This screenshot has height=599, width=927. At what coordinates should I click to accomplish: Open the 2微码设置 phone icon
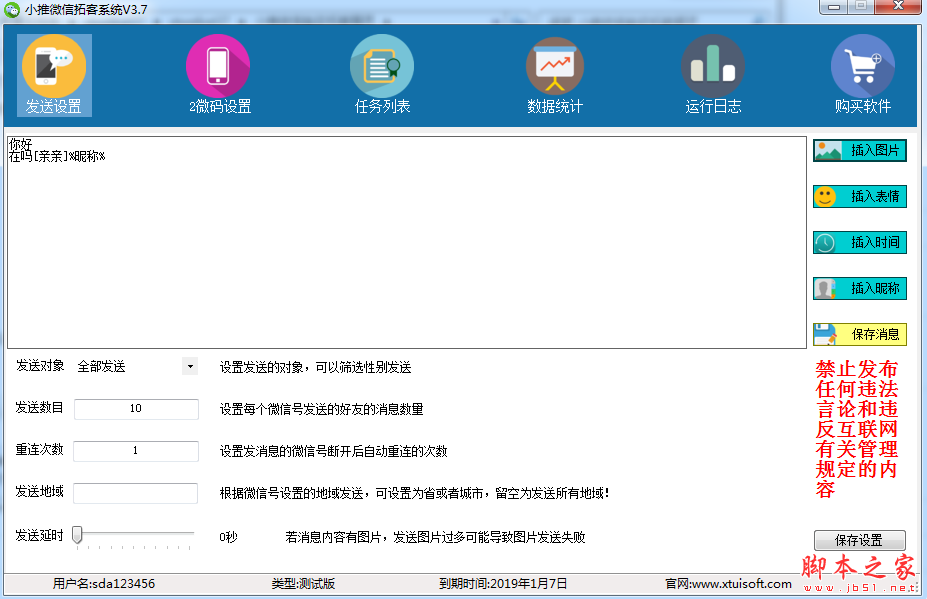click(x=218, y=75)
